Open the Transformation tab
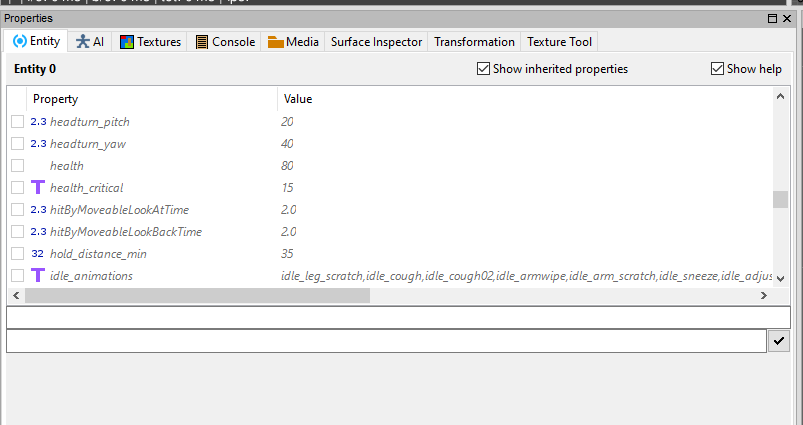The width and height of the screenshot is (803, 425). pyautogui.click(x=474, y=42)
